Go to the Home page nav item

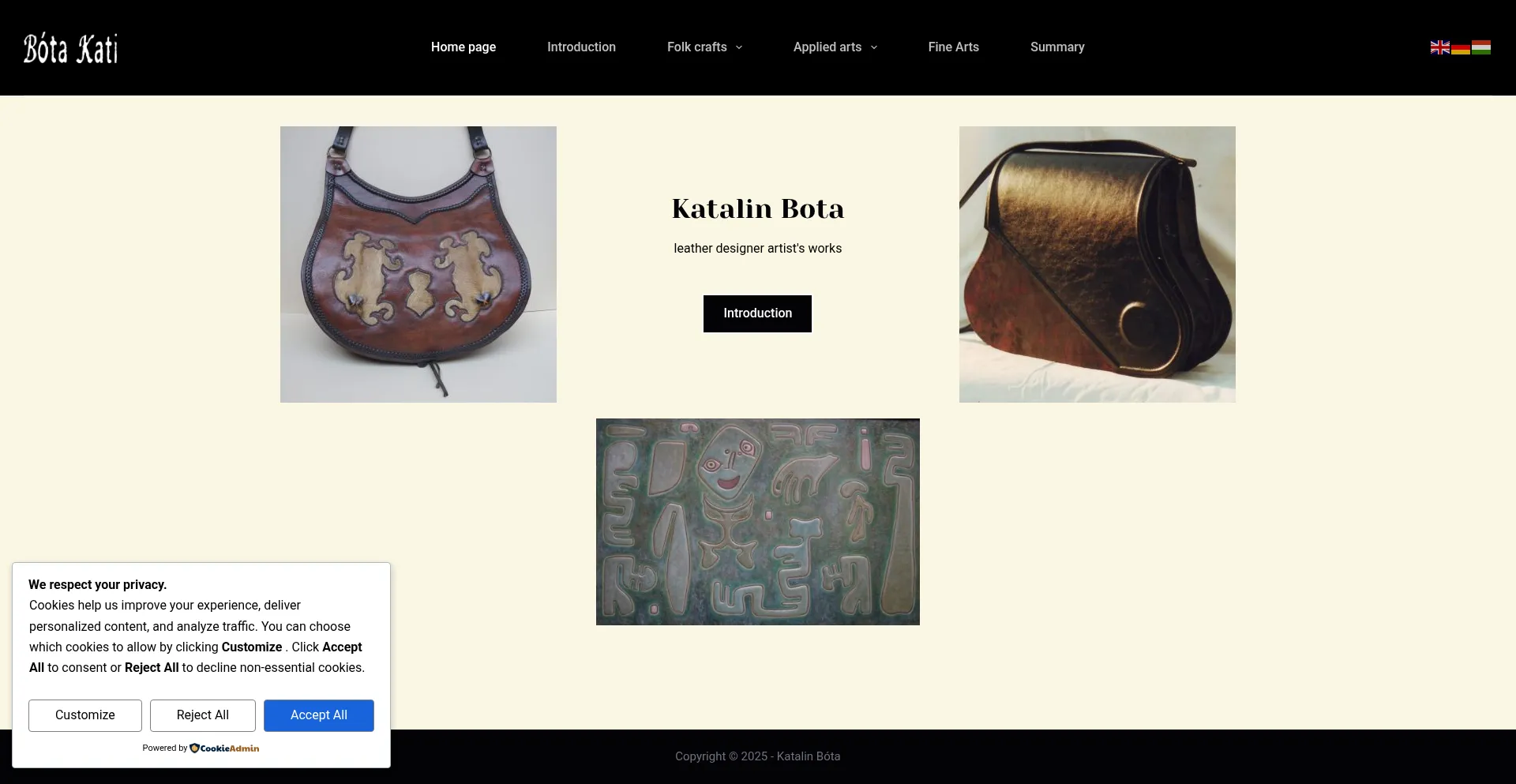click(x=463, y=47)
